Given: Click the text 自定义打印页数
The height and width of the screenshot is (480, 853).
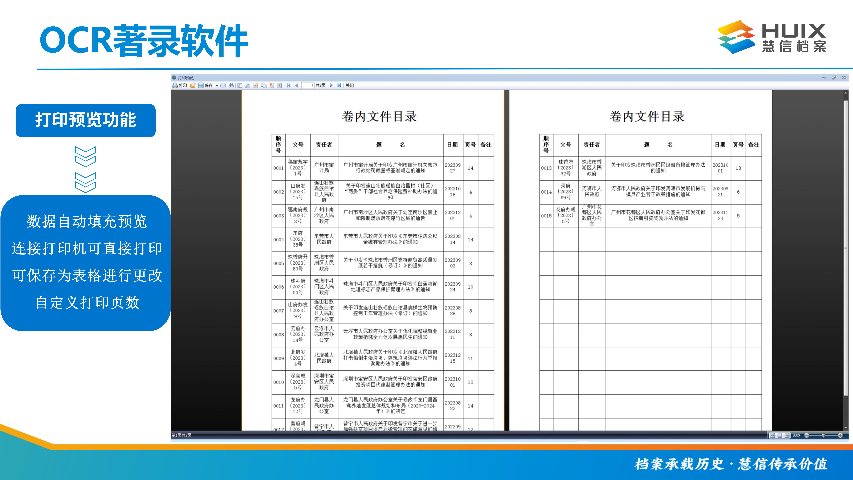Looking at the screenshot, I should [x=87, y=303].
